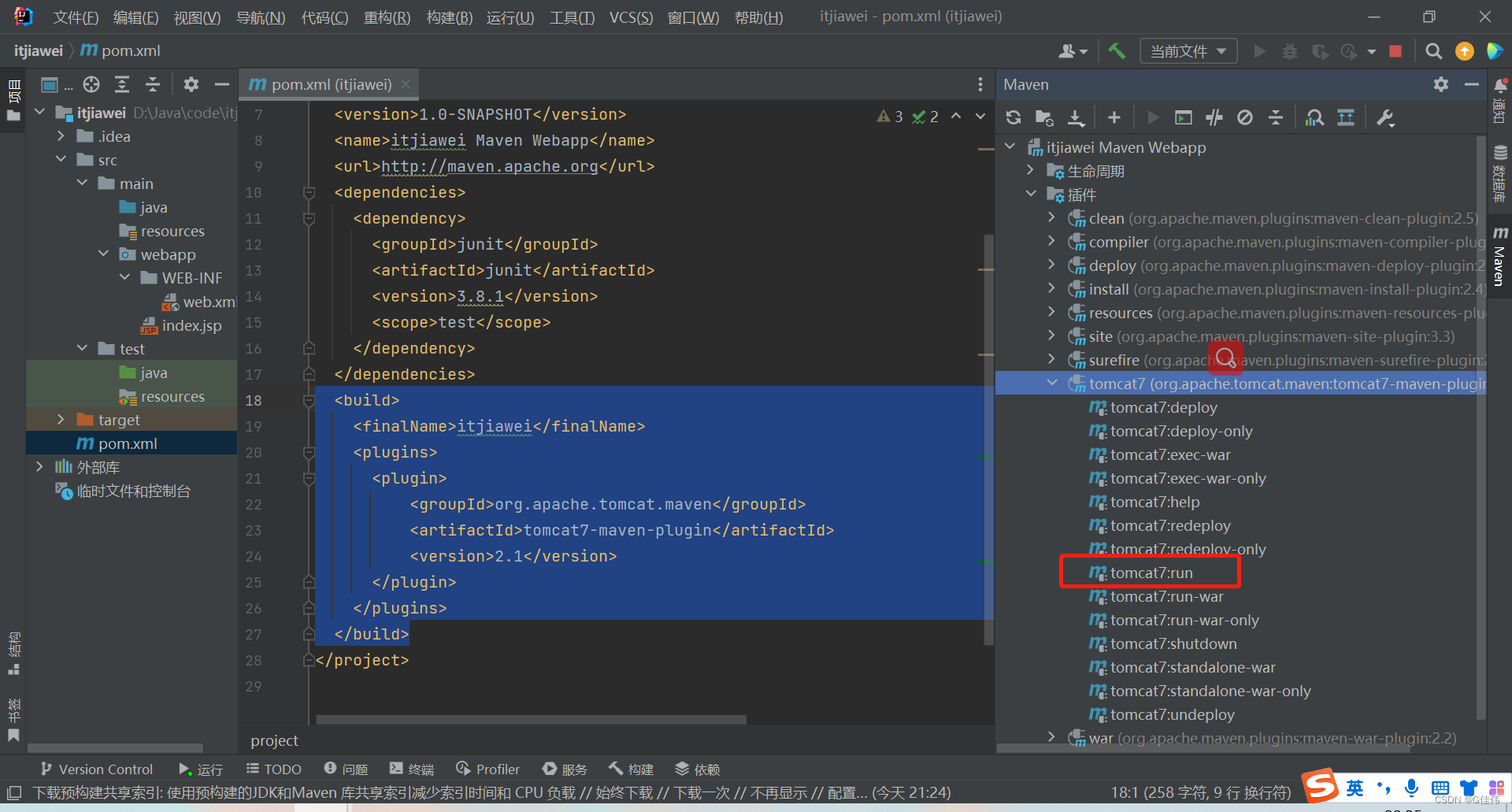Expand all in Project tree

[122, 84]
